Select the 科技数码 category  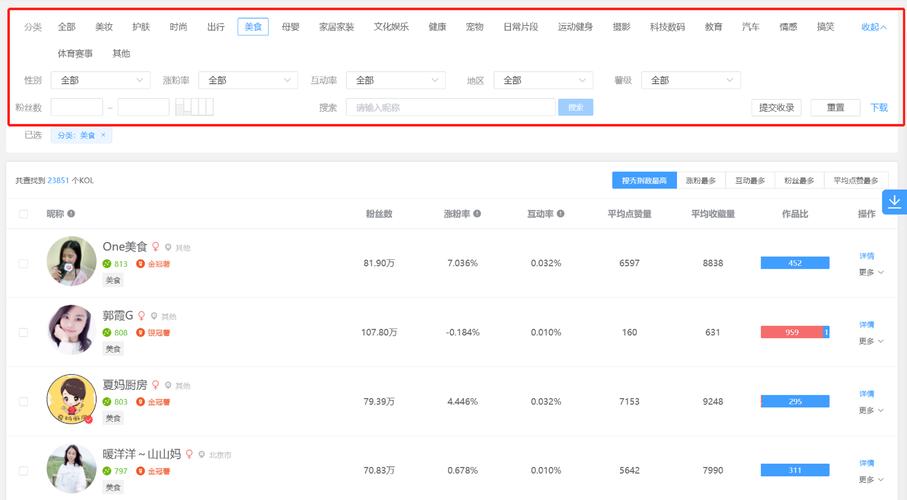667,27
